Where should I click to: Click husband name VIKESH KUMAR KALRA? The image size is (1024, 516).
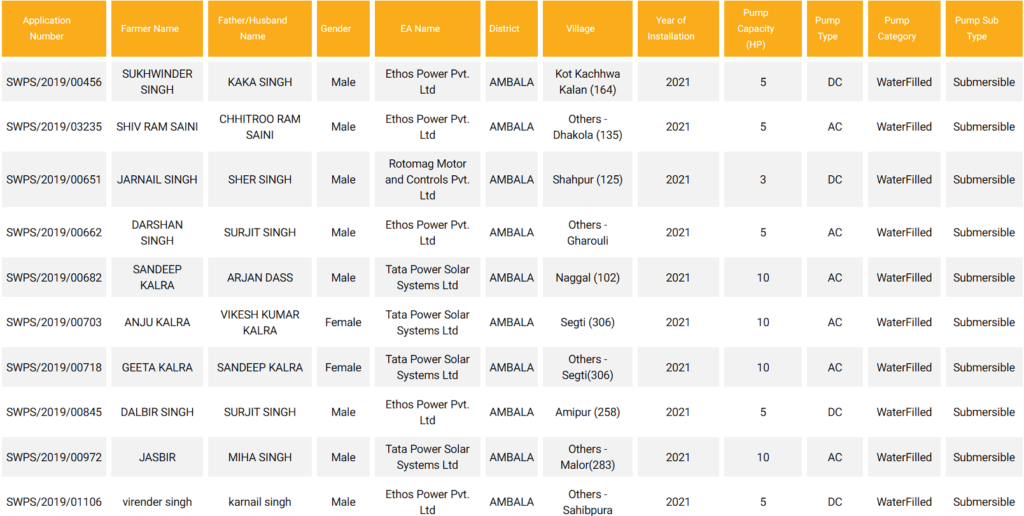260,323
